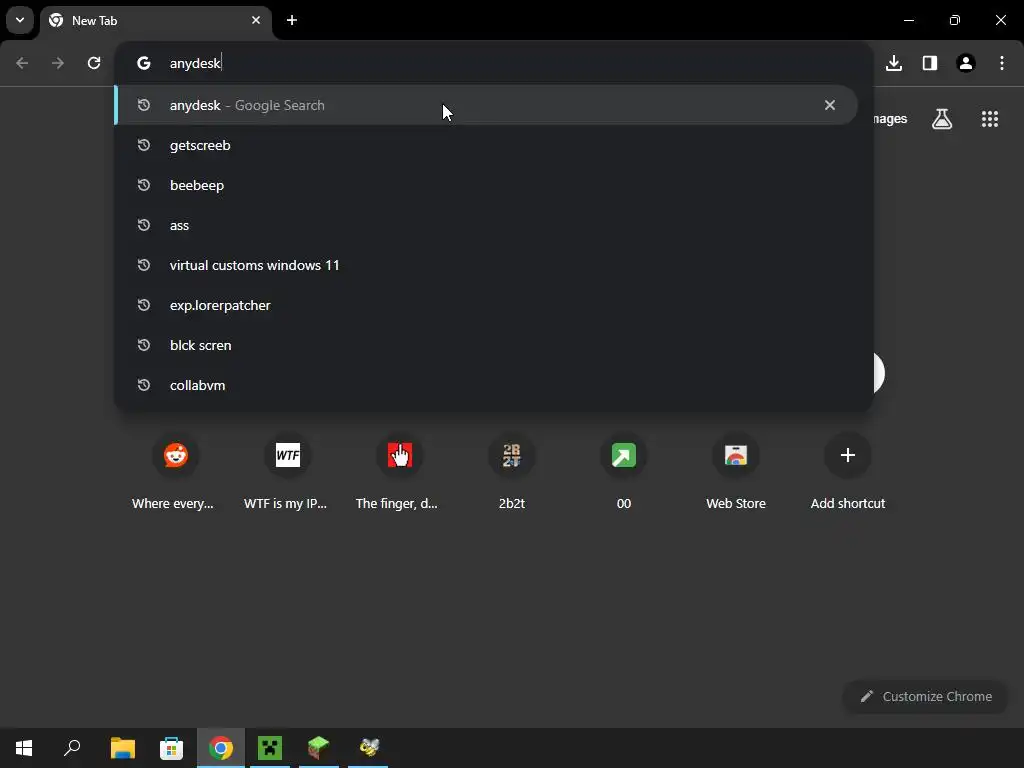Open Windows taskbar search
Screen dimensions: 1024x768
click(x=72, y=748)
